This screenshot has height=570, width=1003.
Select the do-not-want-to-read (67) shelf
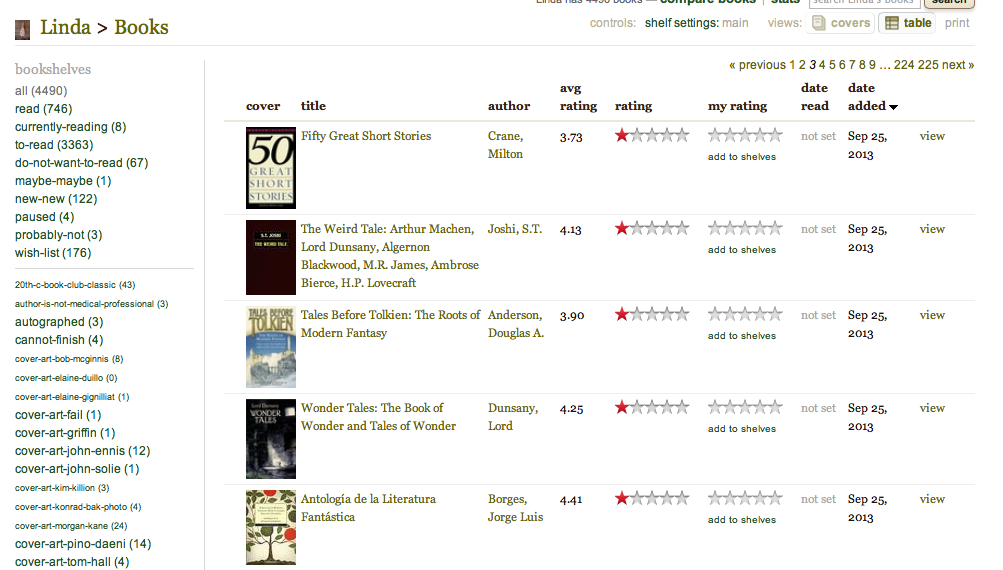(x=81, y=162)
